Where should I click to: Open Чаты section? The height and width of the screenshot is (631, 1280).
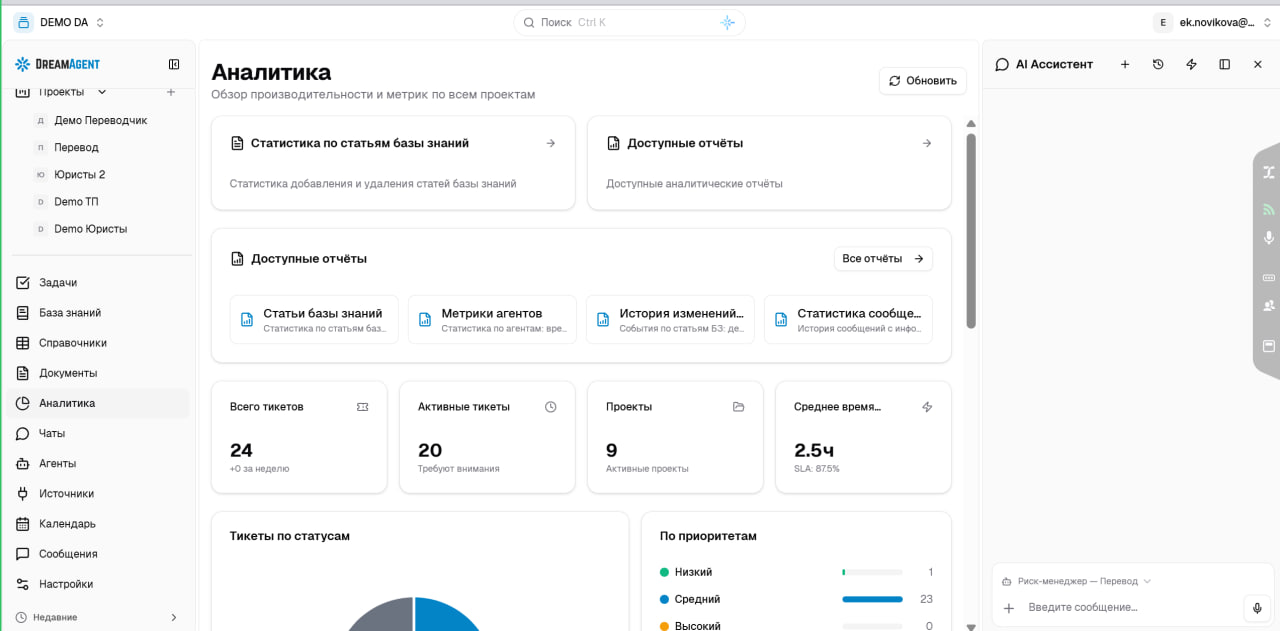coord(98,433)
